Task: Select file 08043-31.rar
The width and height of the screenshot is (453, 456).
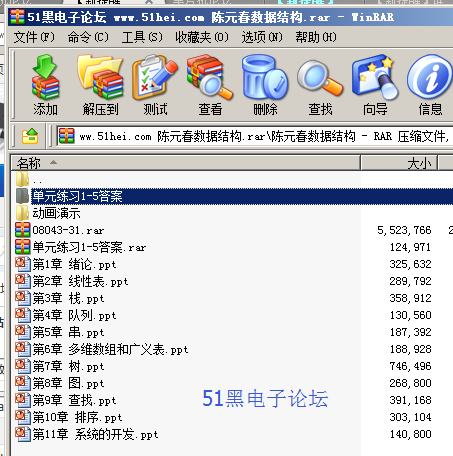Action: click(68, 230)
